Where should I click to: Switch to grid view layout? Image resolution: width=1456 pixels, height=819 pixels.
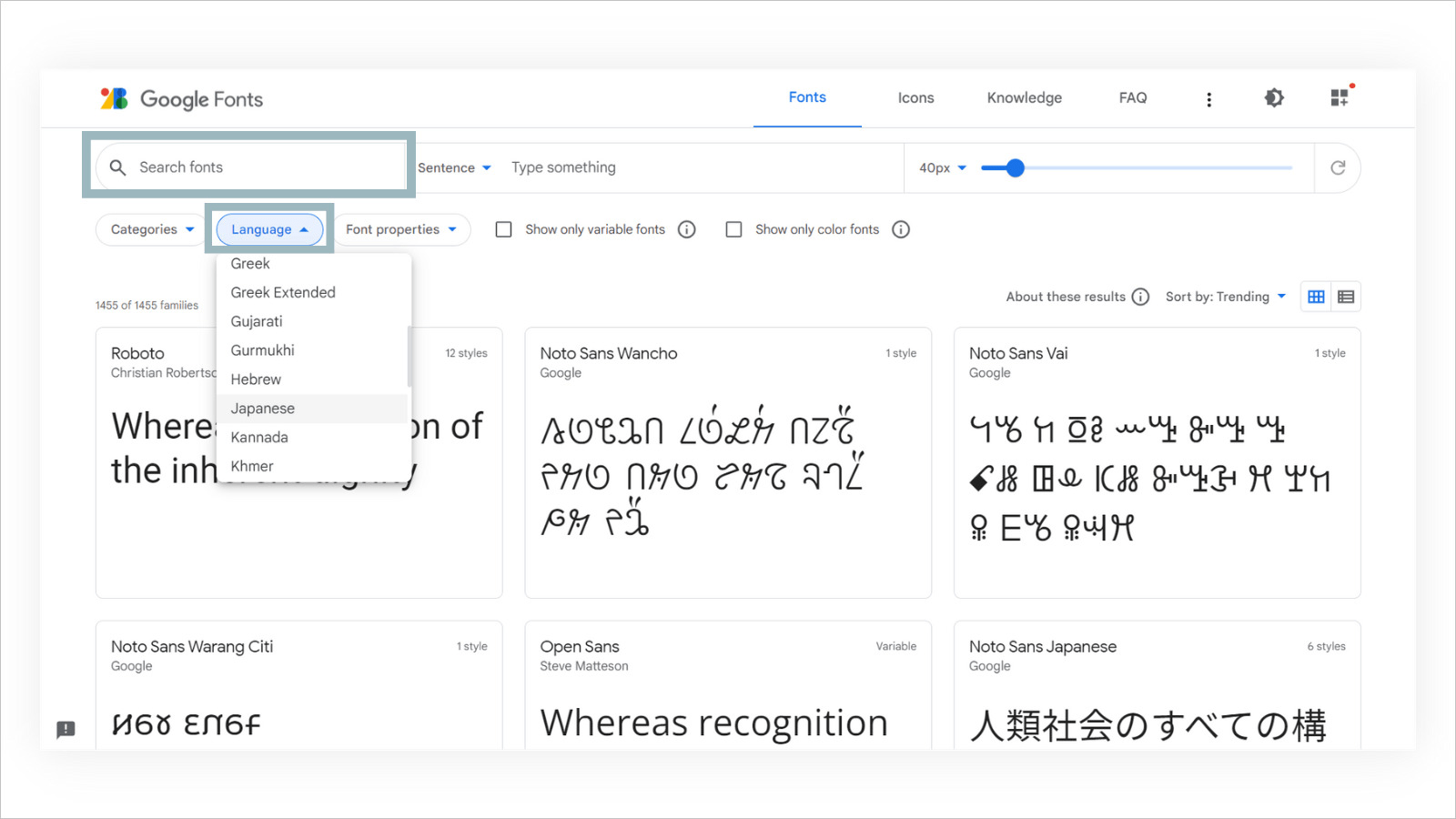1316,297
